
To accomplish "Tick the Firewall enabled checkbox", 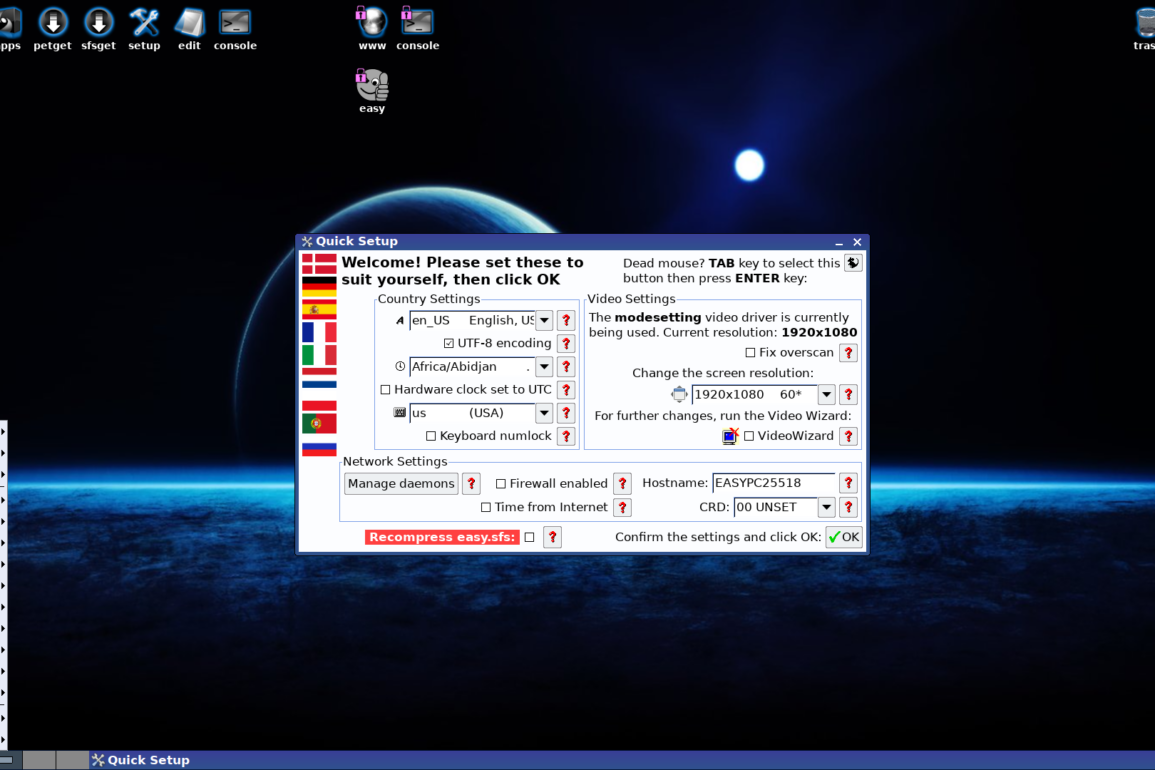I will click(x=501, y=484).
